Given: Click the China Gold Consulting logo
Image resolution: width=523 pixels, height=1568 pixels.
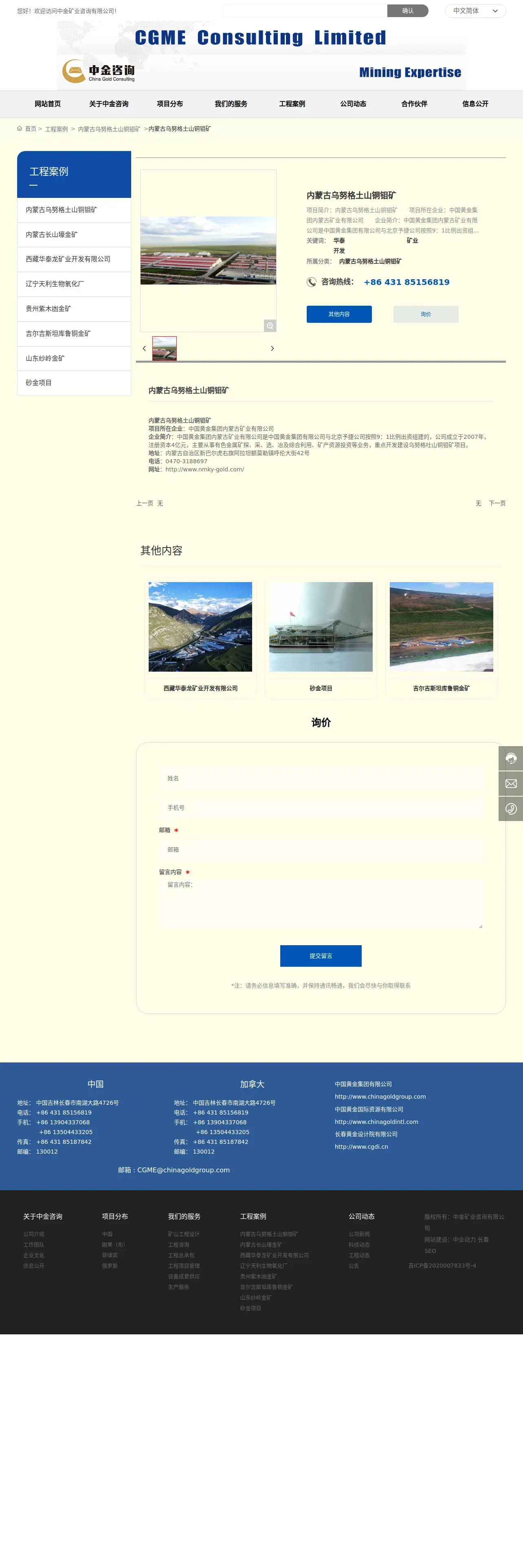Looking at the screenshot, I should [99, 71].
